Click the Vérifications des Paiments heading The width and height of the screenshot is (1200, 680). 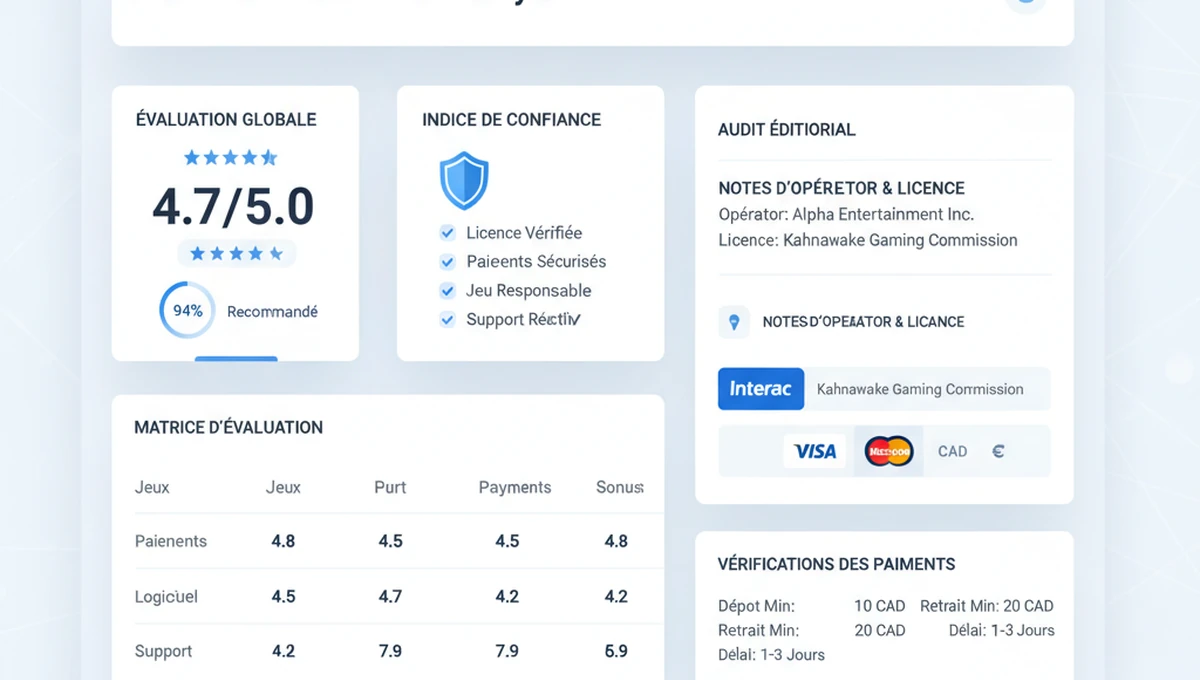point(837,564)
